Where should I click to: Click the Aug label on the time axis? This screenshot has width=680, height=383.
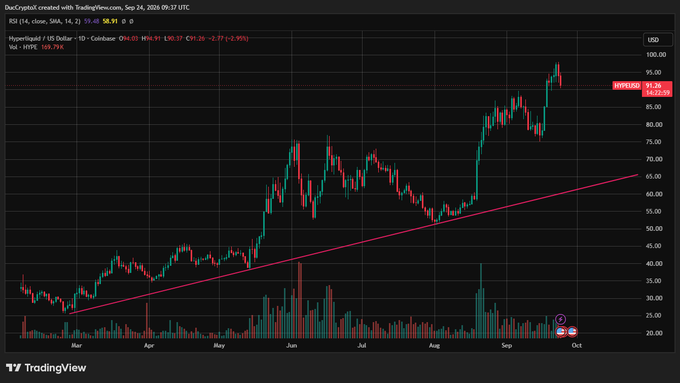coord(434,346)
